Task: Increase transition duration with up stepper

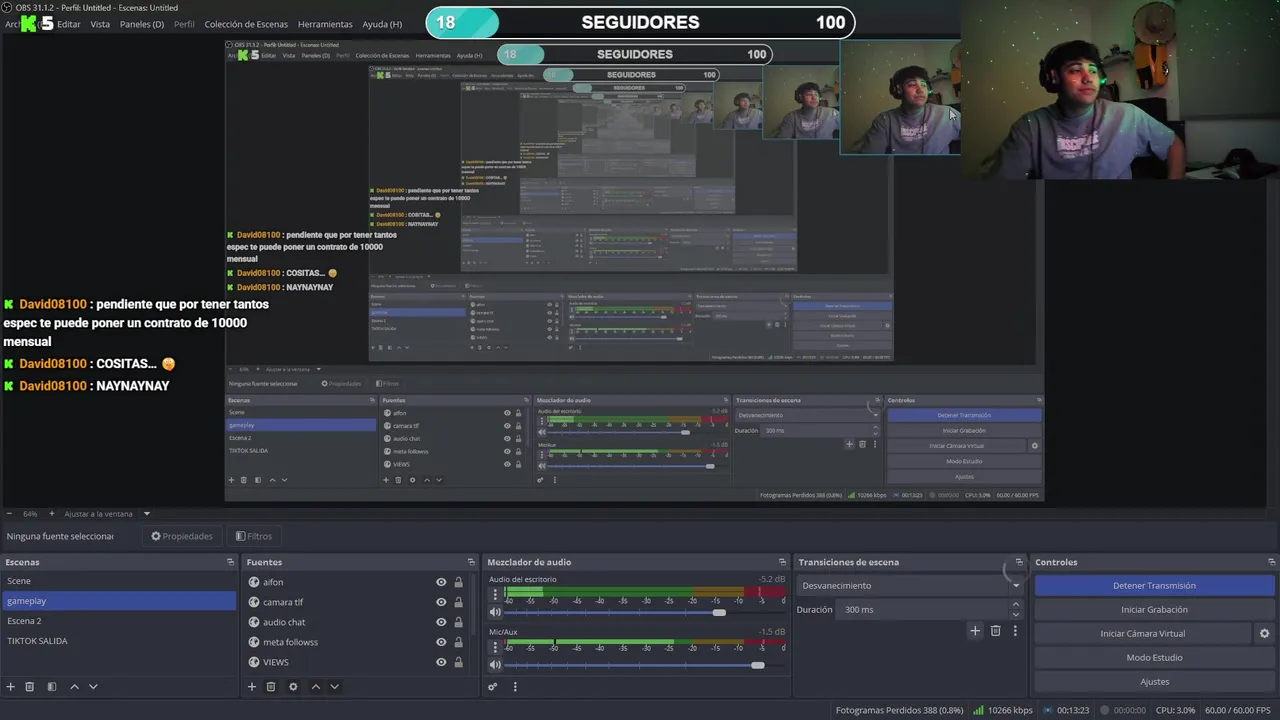Action: [x=1016, y=605]
